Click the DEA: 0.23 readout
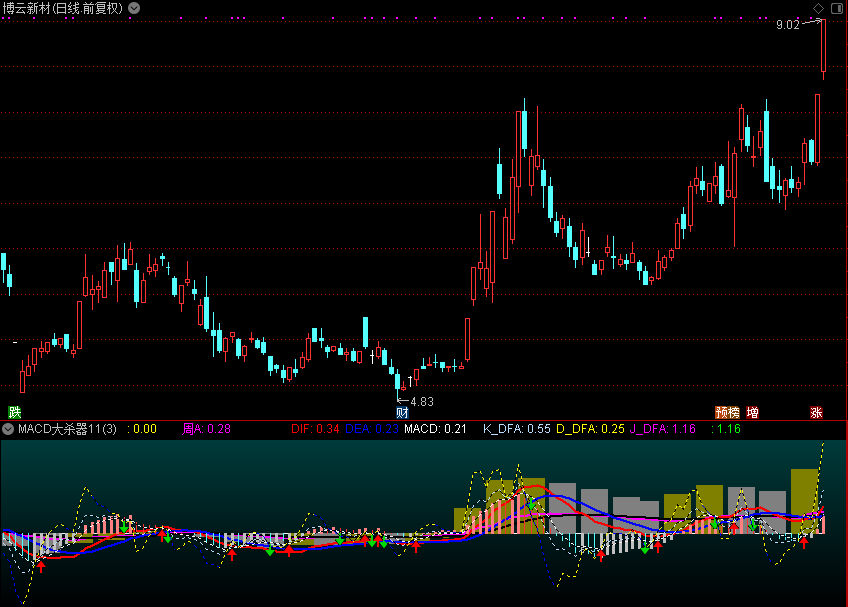Image resolution: width=848 pixels, height=607 pixels. 372,429
